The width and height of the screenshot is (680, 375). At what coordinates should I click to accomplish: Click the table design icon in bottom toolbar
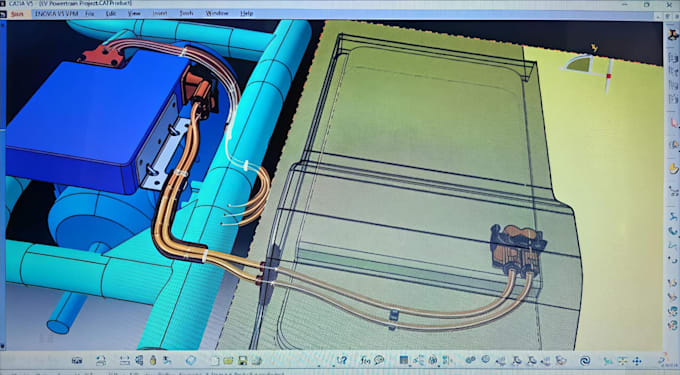(404, 360)
